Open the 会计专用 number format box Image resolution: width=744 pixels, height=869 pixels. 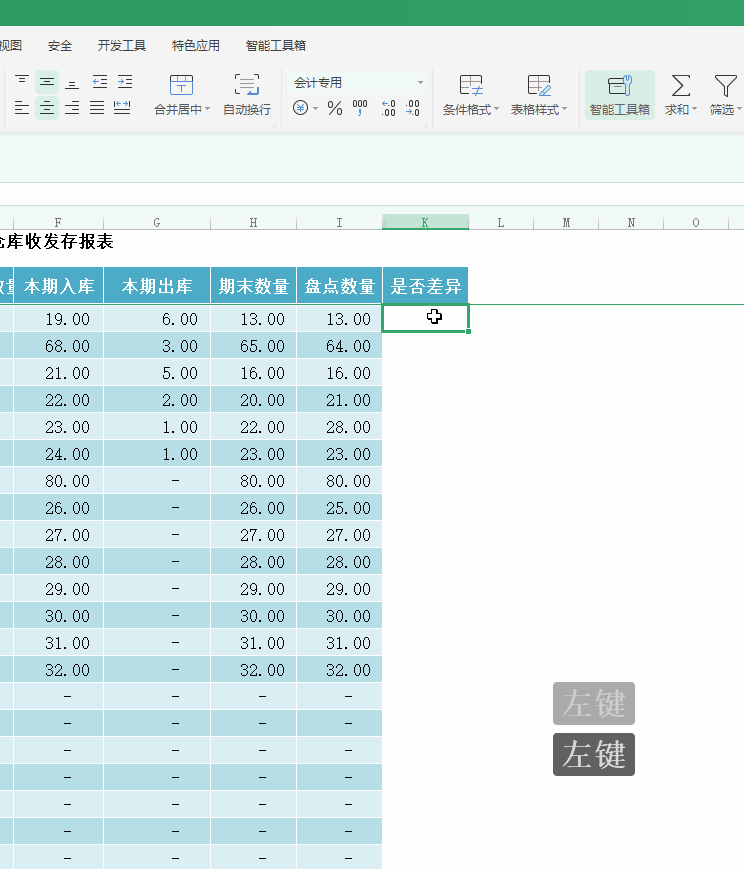tap(358, 83)
